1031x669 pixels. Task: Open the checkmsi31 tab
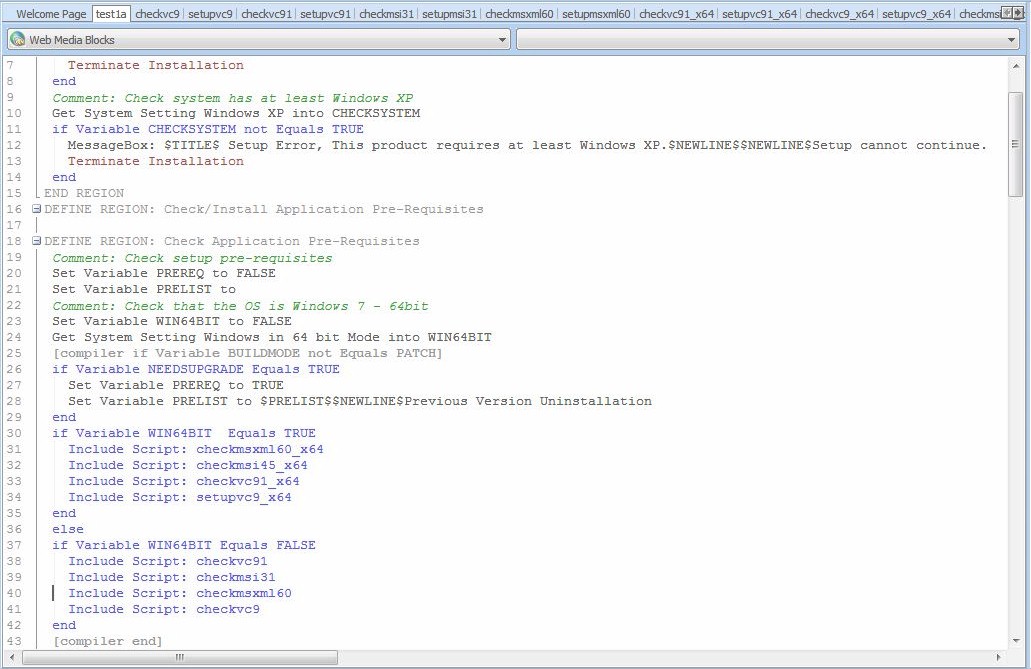point(387,14)
